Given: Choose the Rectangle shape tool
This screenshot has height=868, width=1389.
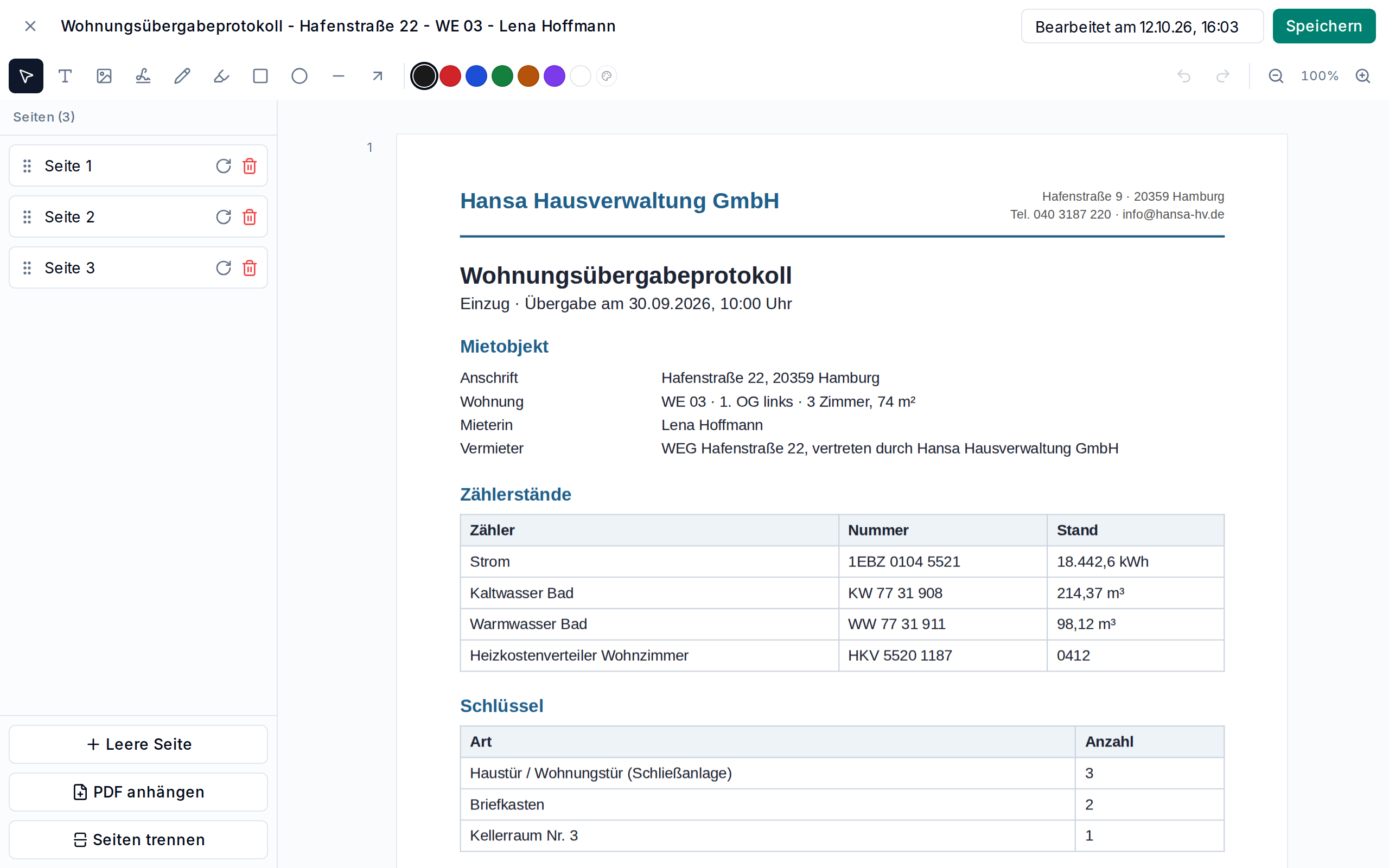Looking at the screenshot, I should coord(260,76).
